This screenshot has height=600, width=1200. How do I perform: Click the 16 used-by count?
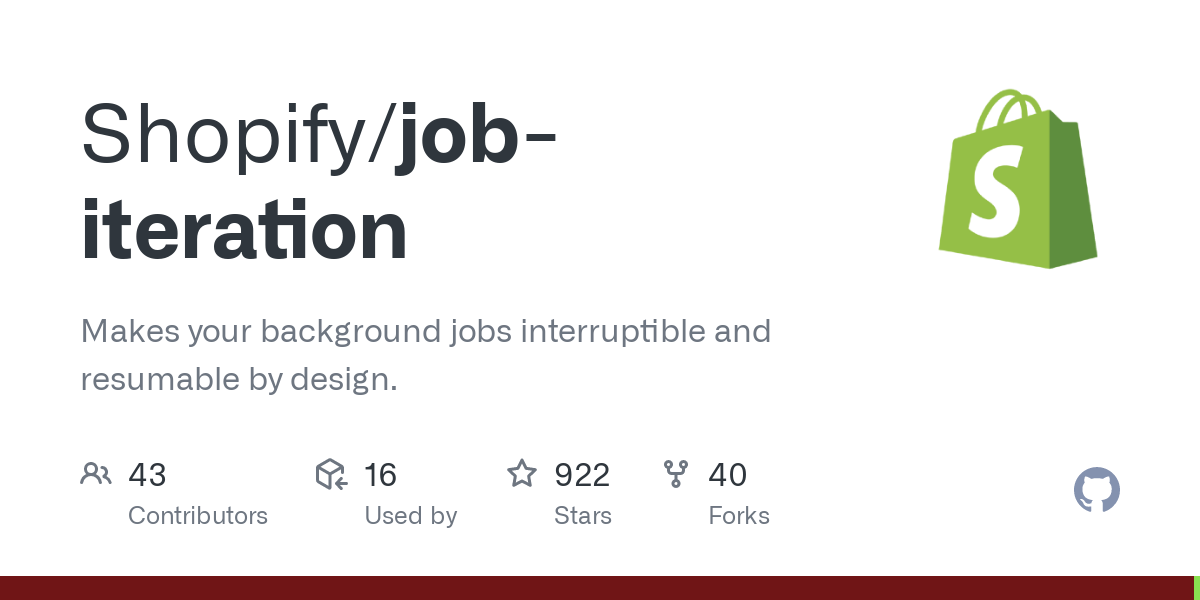click(x=380, y=474)
